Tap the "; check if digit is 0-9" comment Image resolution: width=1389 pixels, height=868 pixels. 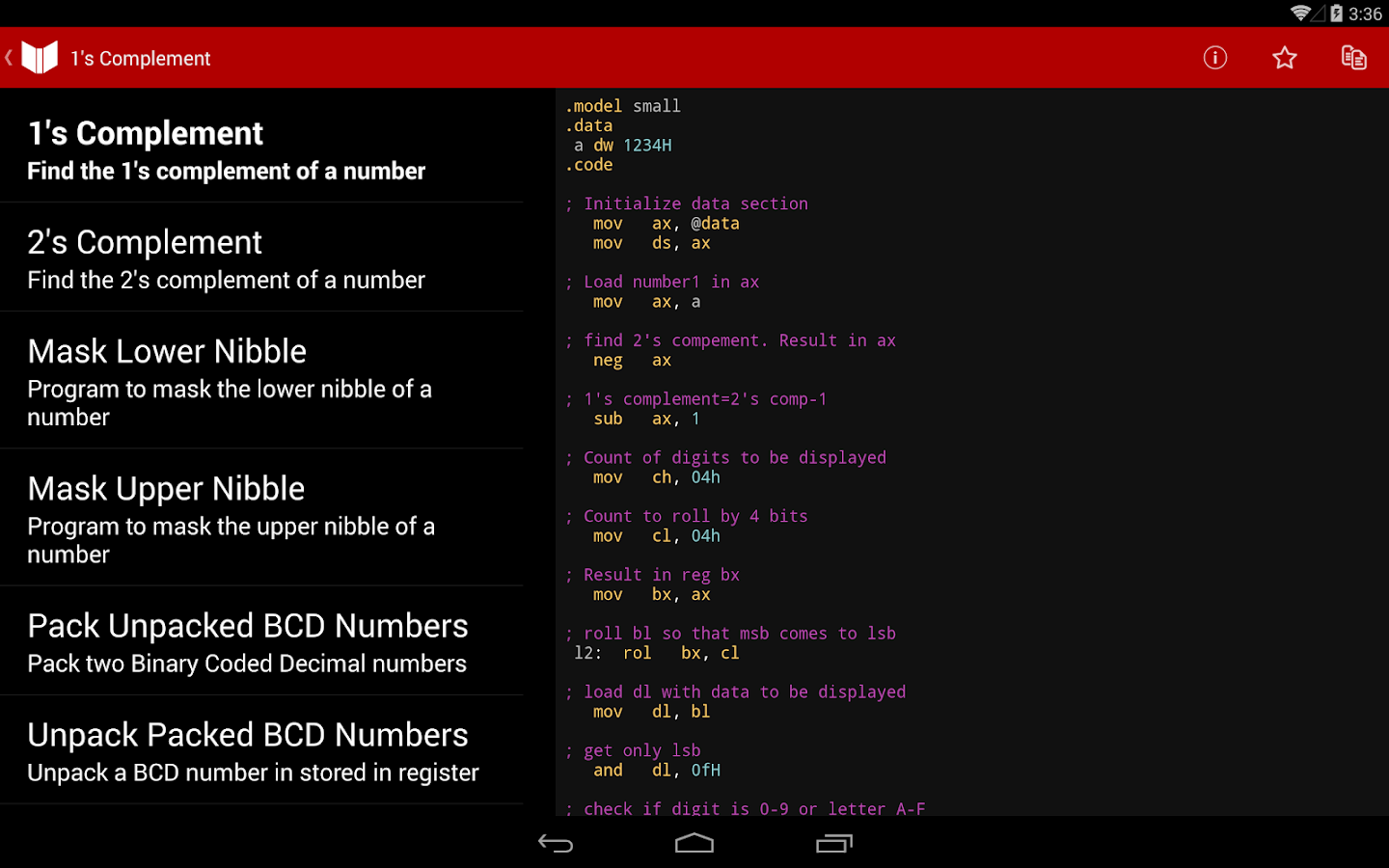(745, 808)
